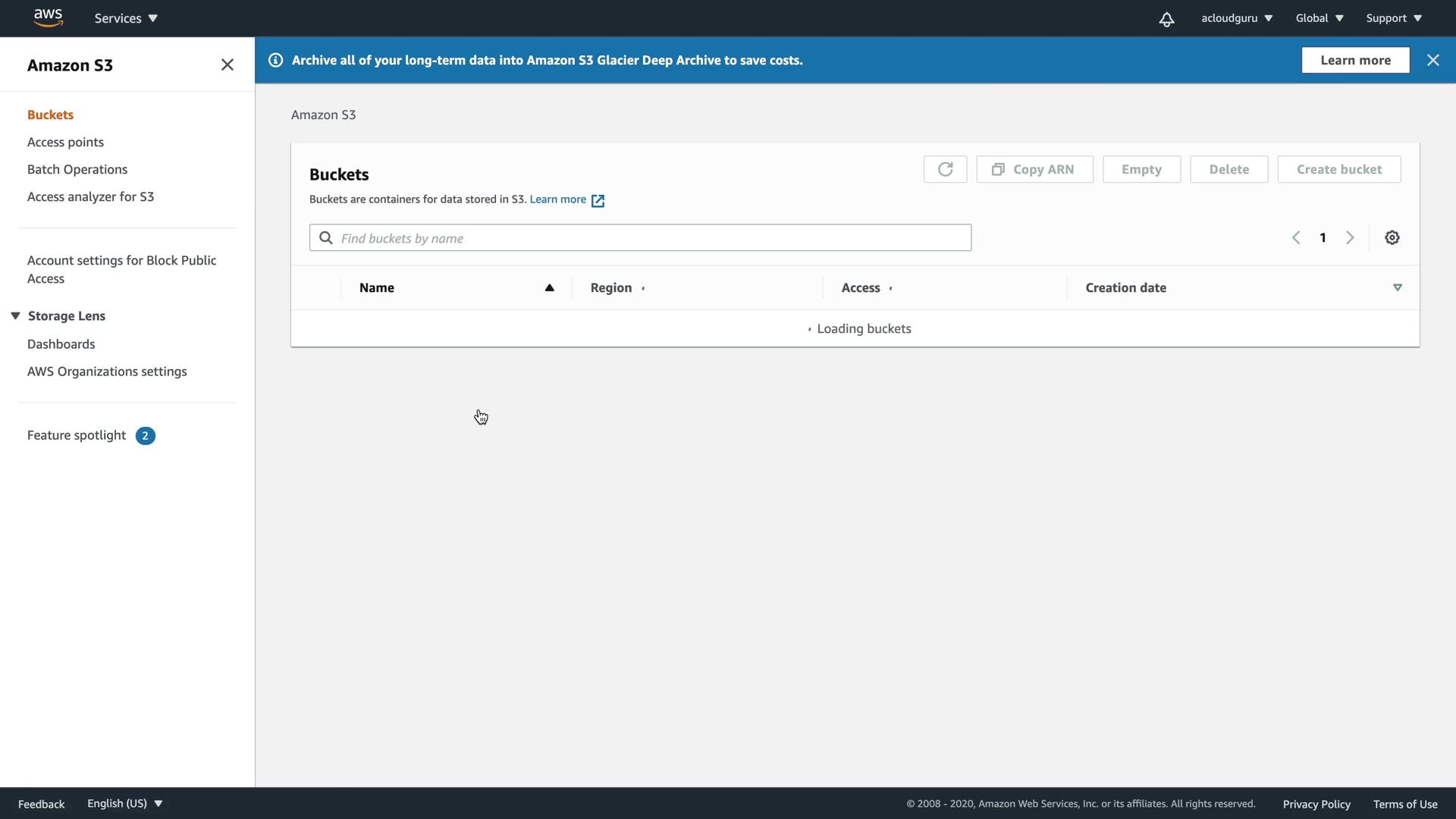Expand the acloudguru account menu

coord(1236,18)
